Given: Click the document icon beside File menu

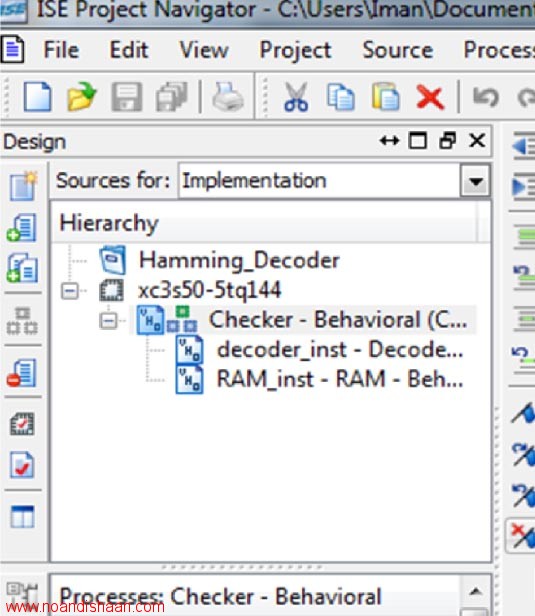Looking at the screenshot, I should coord(13,49).
